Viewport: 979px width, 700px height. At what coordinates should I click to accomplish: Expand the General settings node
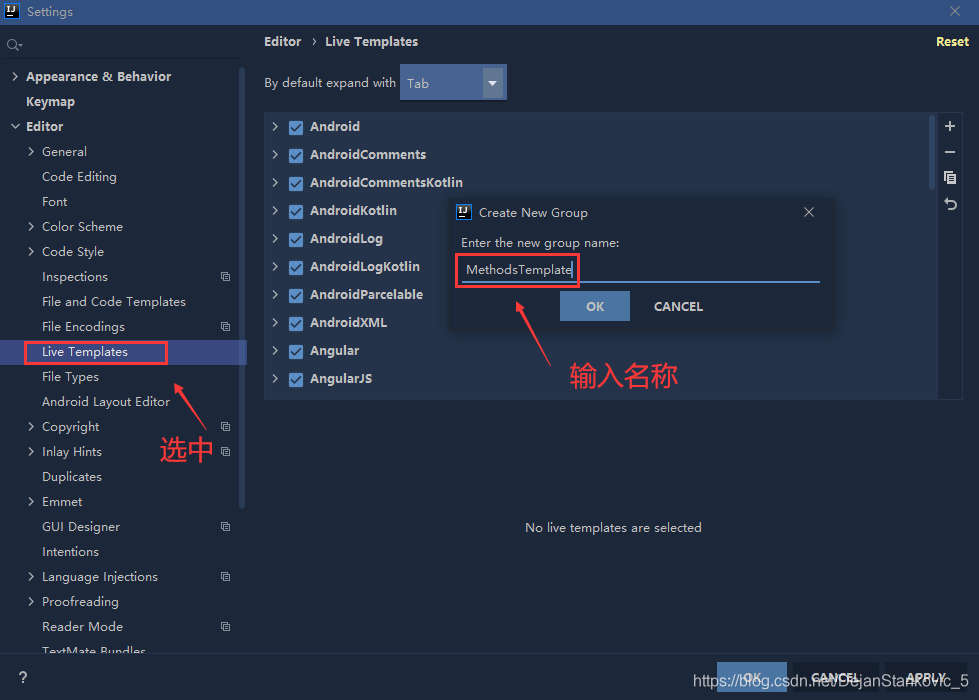[x=31, y=151]
